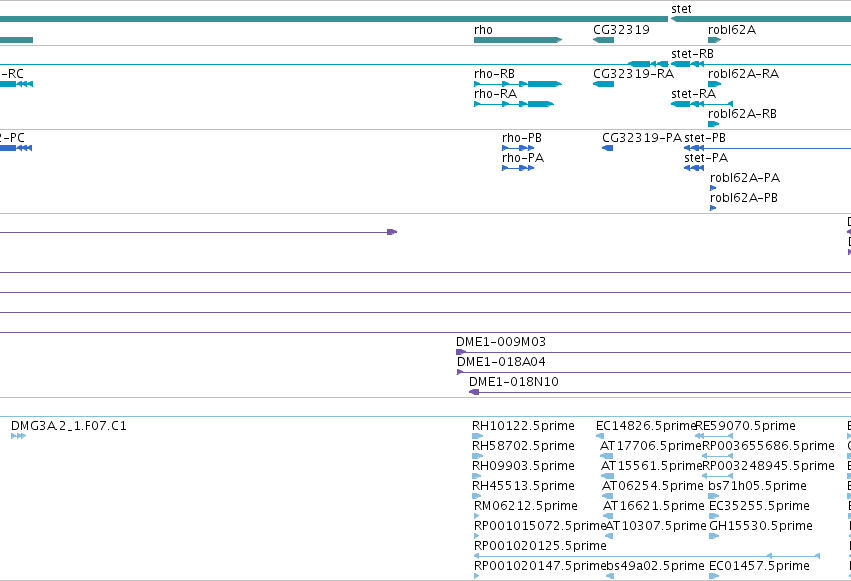Select the AT16621.5prime EST

pyautogui.click(x=608, y=516)
